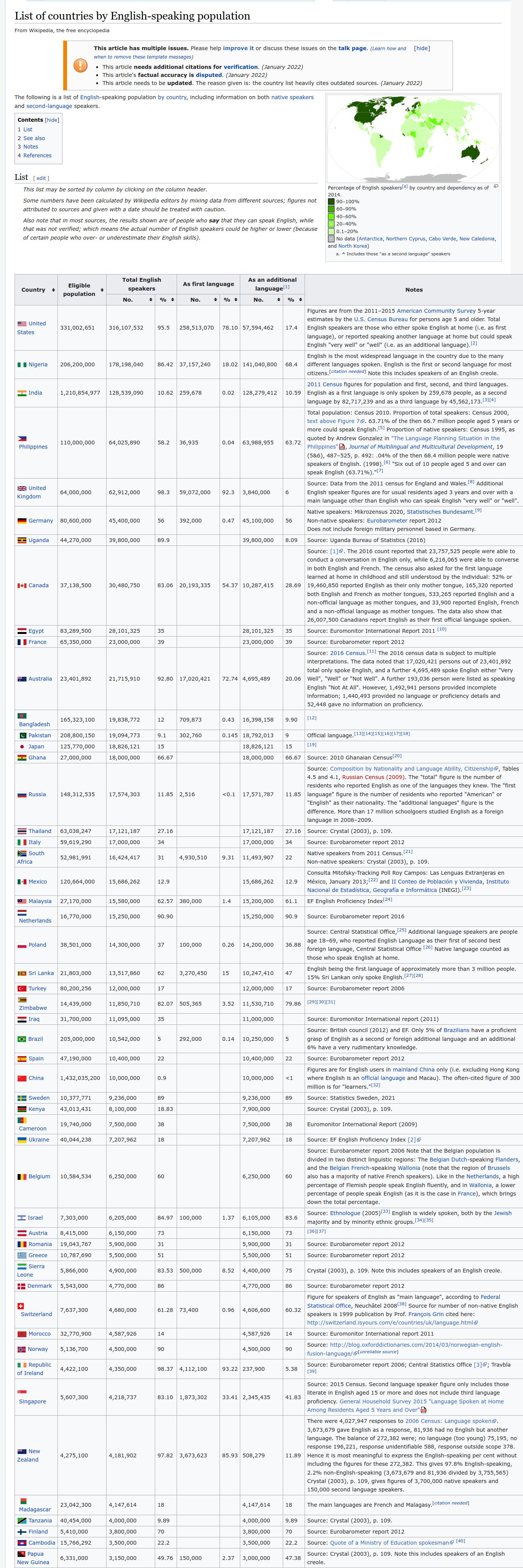Click the Brazil flag icon
Viewport: 523px width, 1568px height.
point(22,1039)
